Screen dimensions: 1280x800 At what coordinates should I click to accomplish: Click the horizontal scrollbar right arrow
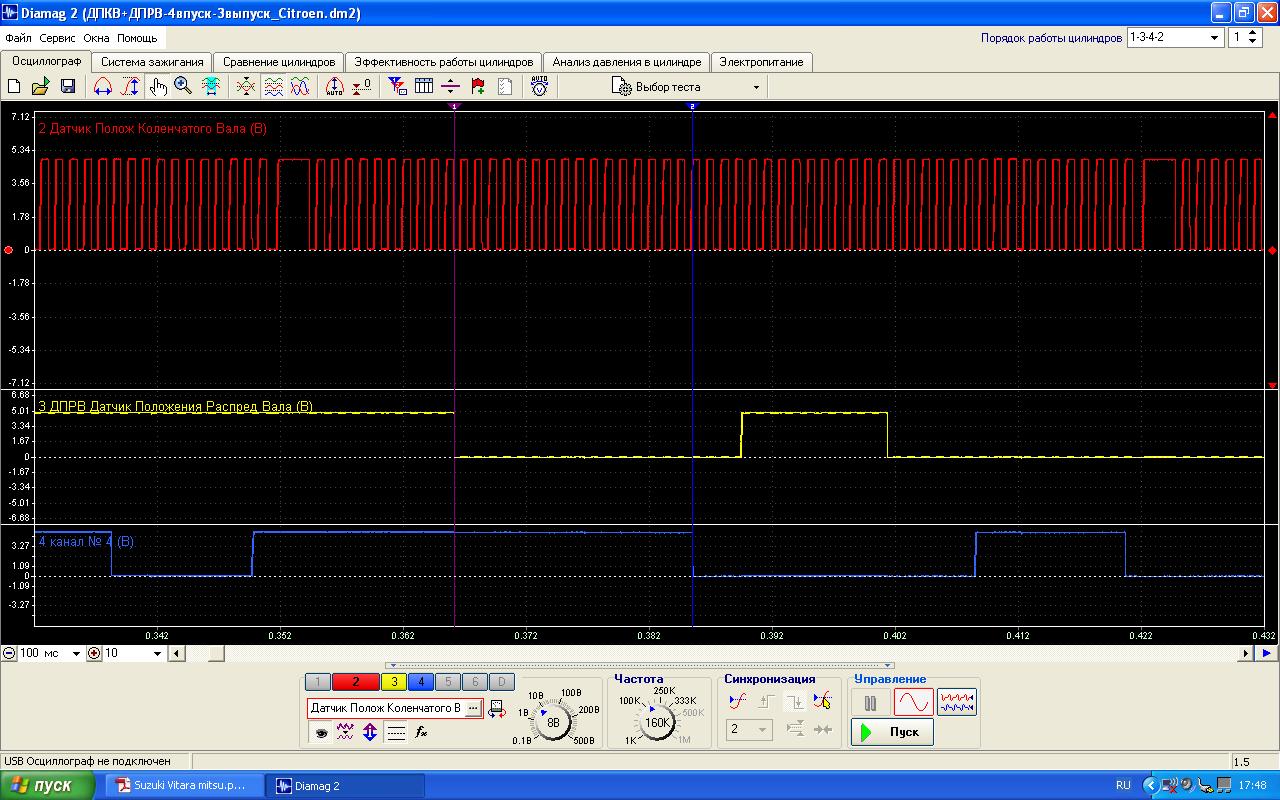(1246, 653)
